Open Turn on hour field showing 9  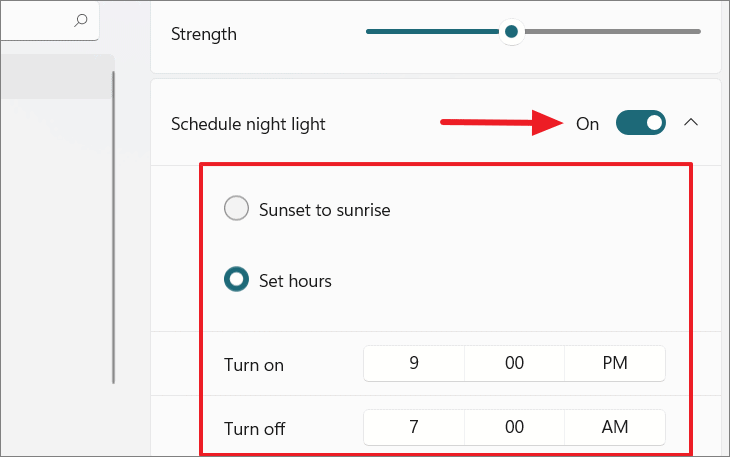(x=414, y=363)
